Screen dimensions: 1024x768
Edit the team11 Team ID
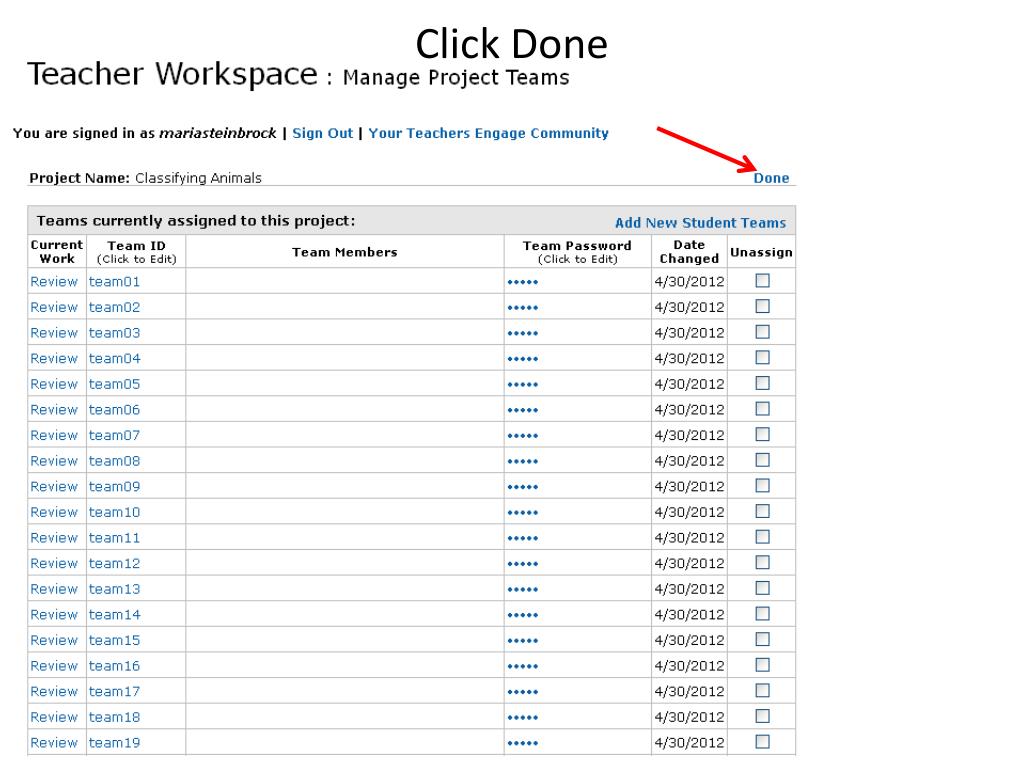(114, 537)
